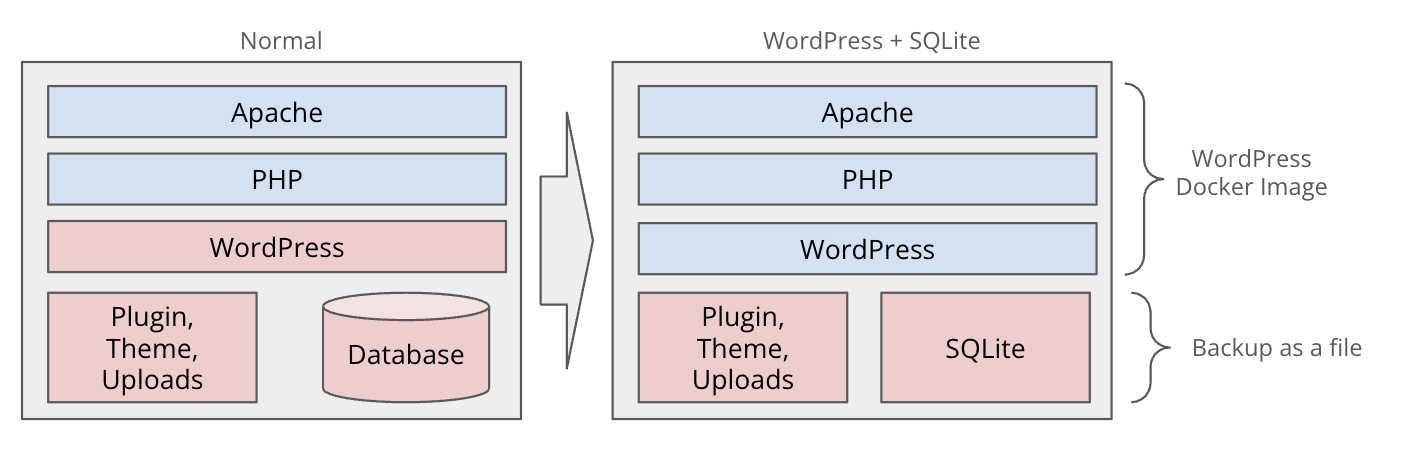Screen dimensions: 1414x460
Task: Click the Apache box in WordPress + SQLite diagram
Action: (867, 111)
